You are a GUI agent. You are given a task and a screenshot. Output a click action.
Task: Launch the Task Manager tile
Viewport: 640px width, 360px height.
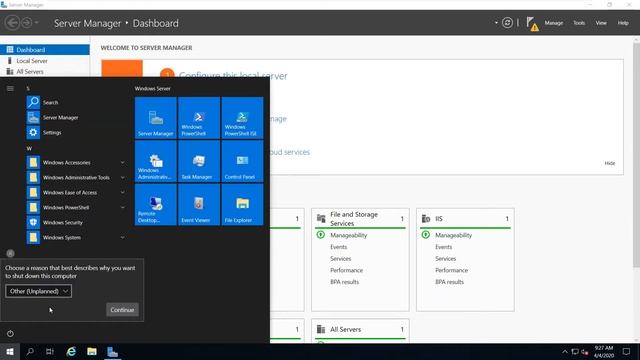click(x=199, y=161)
